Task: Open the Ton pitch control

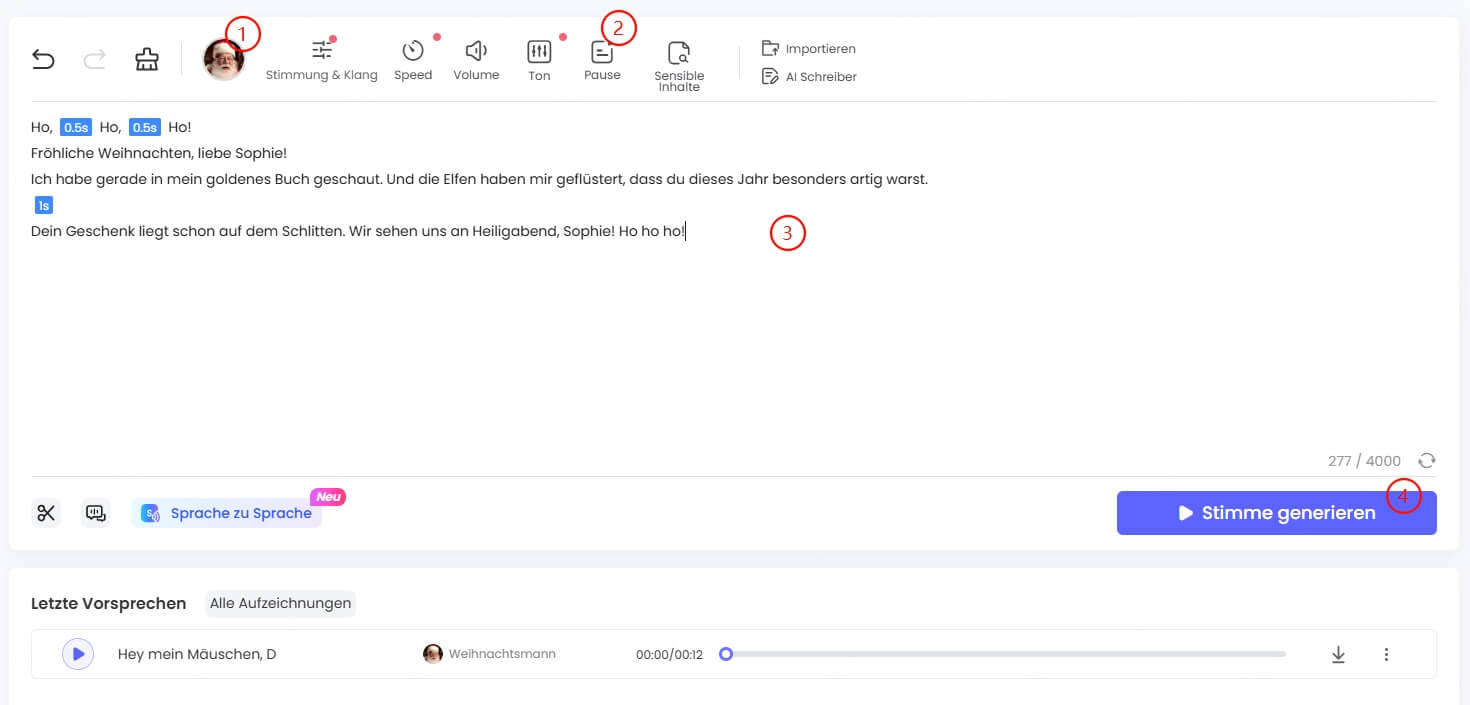Action: pyautogui.click(x=539, y=60)
